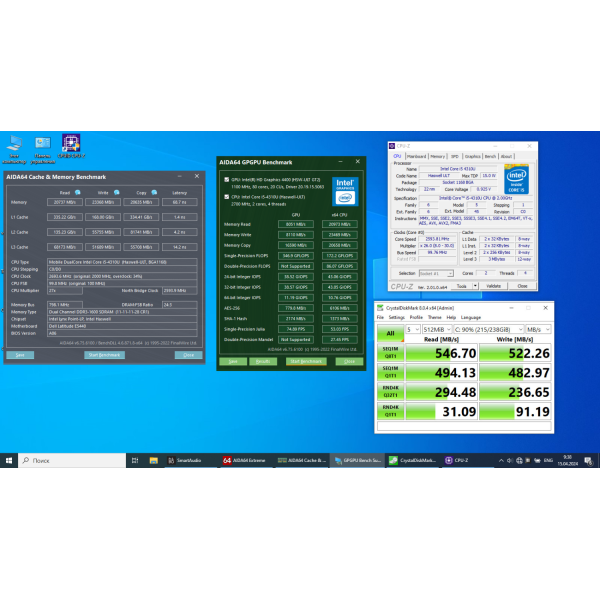Run all tests with the All button
This screenshot has height=600, width=600.
coord(390,333)
